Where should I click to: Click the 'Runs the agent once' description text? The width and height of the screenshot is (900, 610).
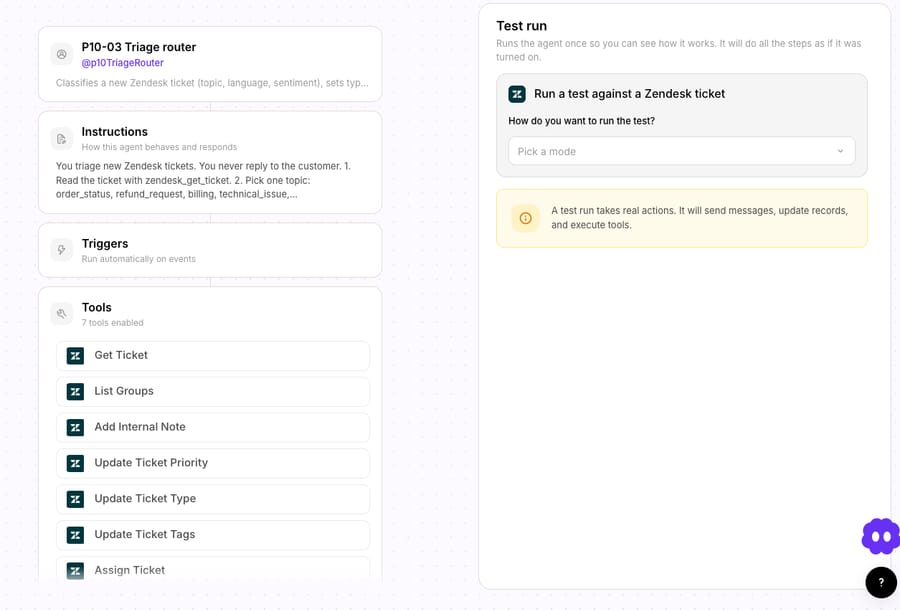pos(678,50)
